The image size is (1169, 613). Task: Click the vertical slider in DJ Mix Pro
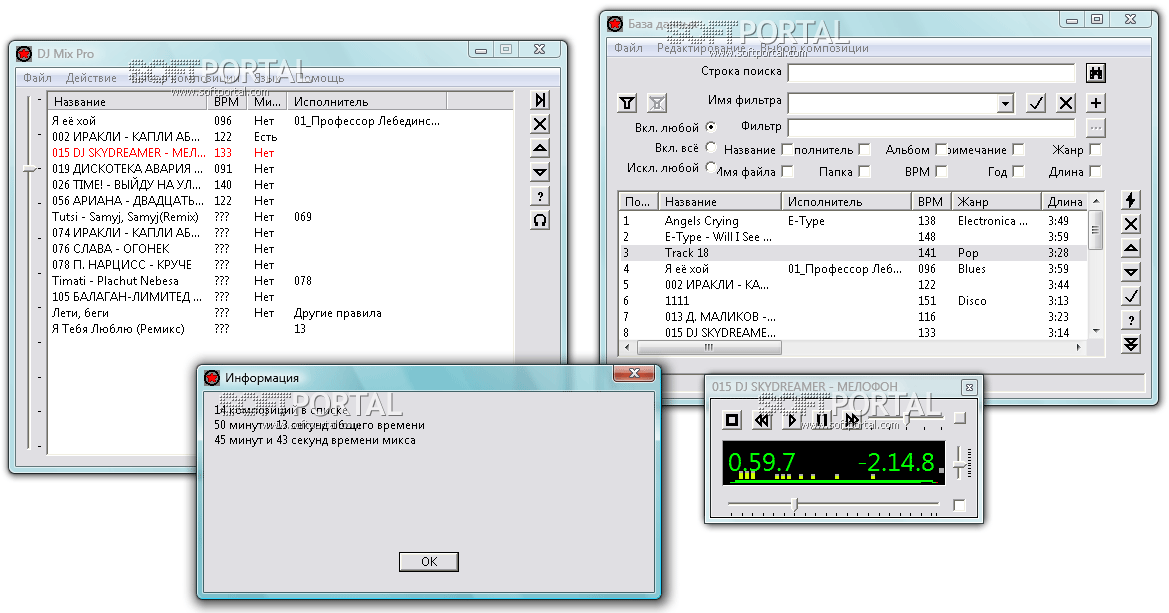[x=30, y=169]
